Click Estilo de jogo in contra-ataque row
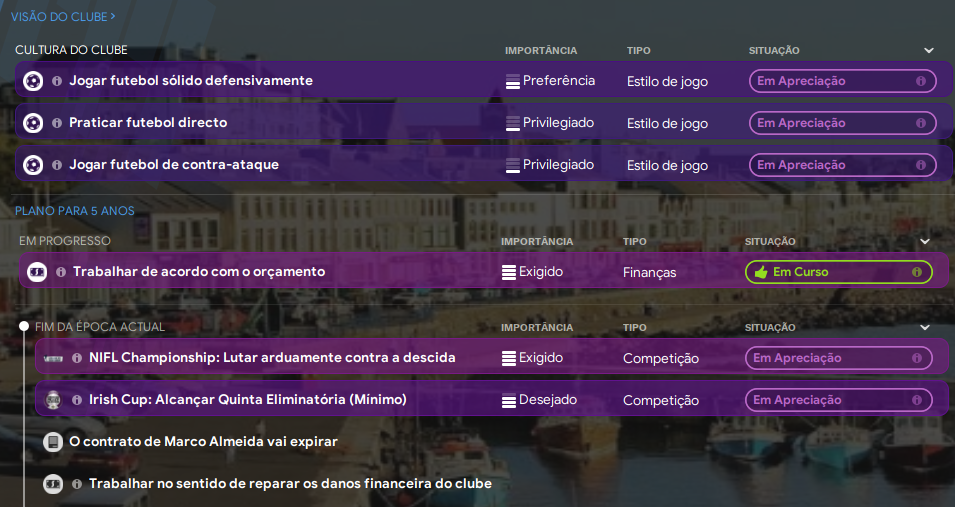The height and width of the screenshot is (507, 955). [668, 166]
